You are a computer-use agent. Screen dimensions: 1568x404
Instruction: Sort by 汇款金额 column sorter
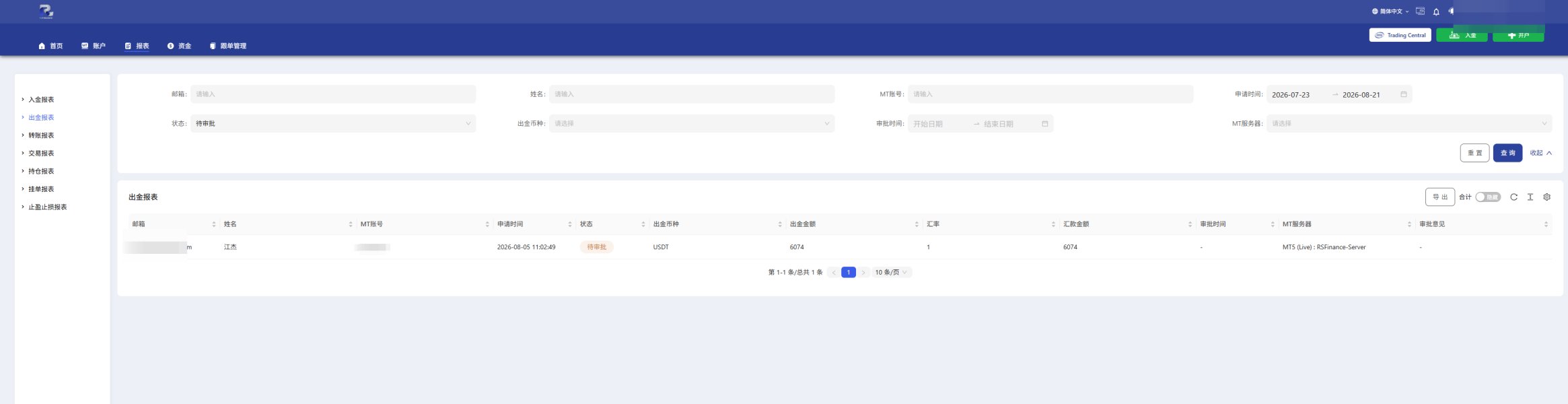coord(1190,224)
